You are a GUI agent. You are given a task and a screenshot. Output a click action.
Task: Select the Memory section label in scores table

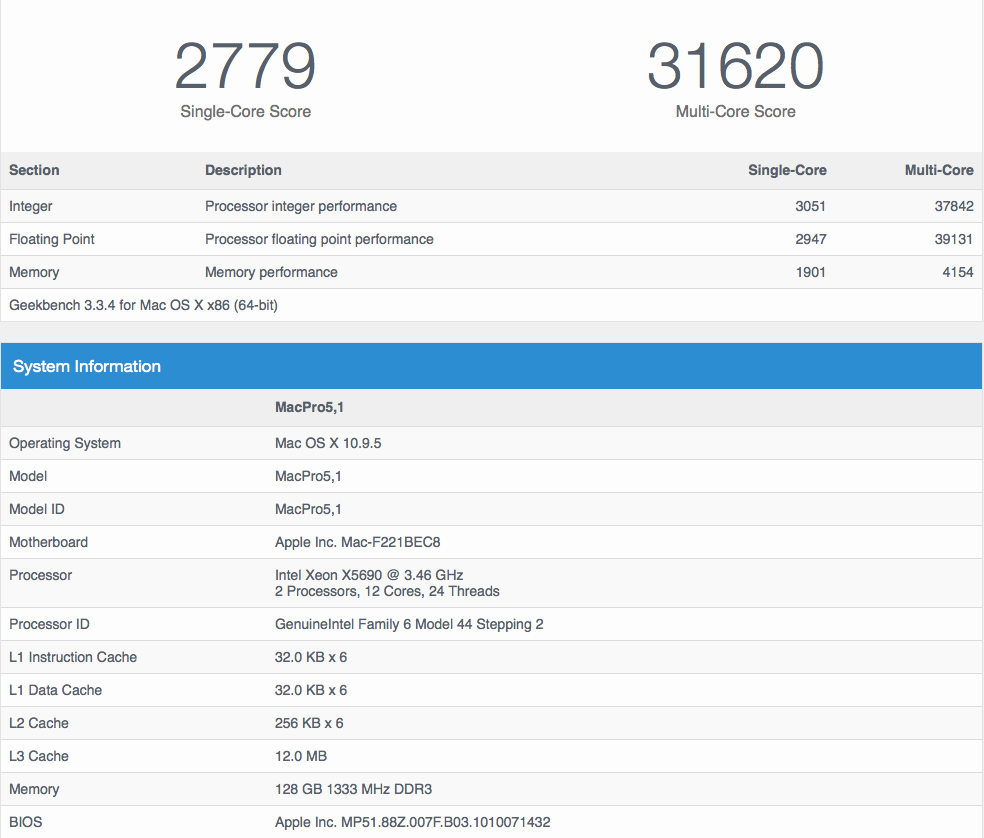click(x=34, y=272)
